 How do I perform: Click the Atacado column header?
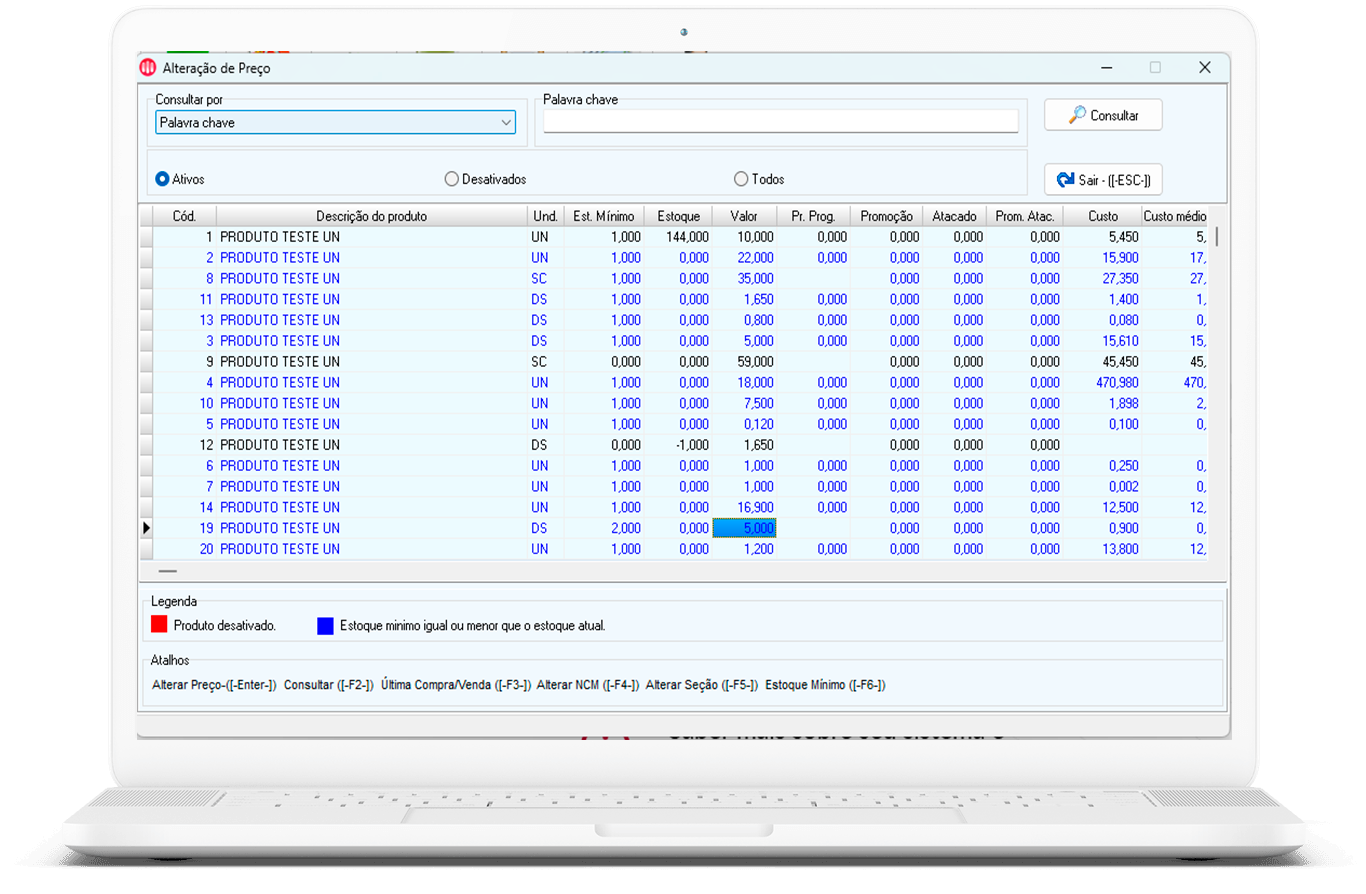(954, 216)
